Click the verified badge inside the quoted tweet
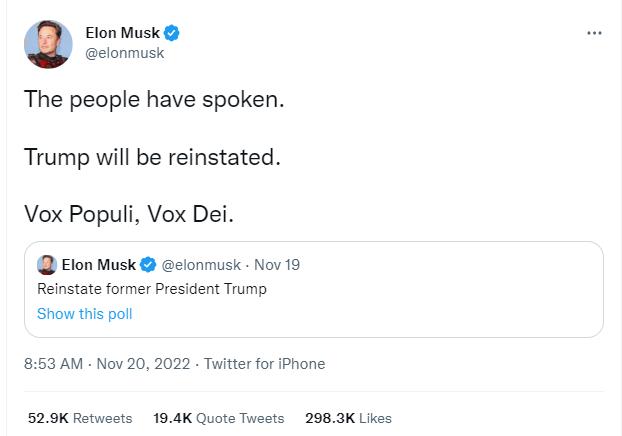 tap(147, 265)
